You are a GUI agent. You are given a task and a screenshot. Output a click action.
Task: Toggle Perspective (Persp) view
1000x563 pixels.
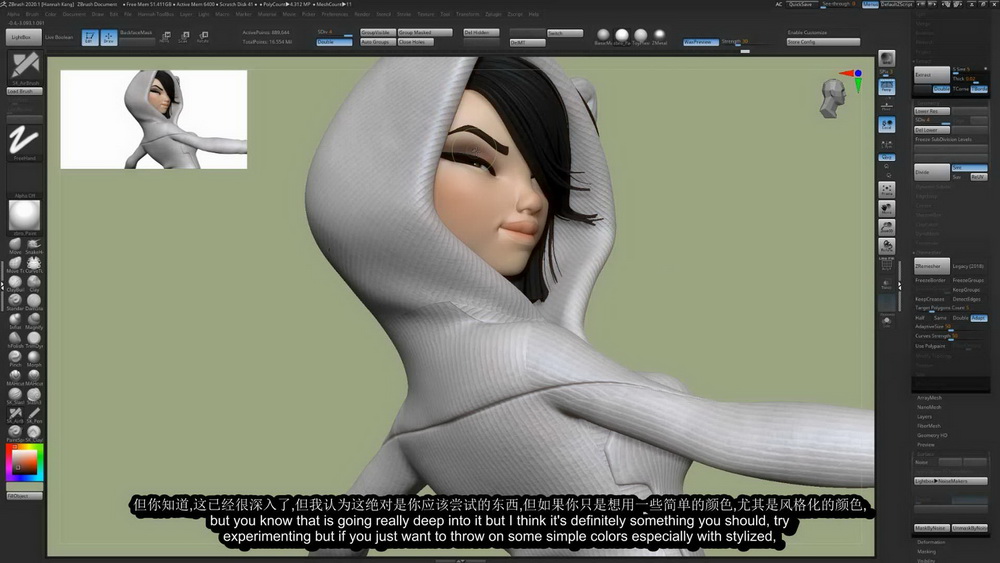coord(886,87)
